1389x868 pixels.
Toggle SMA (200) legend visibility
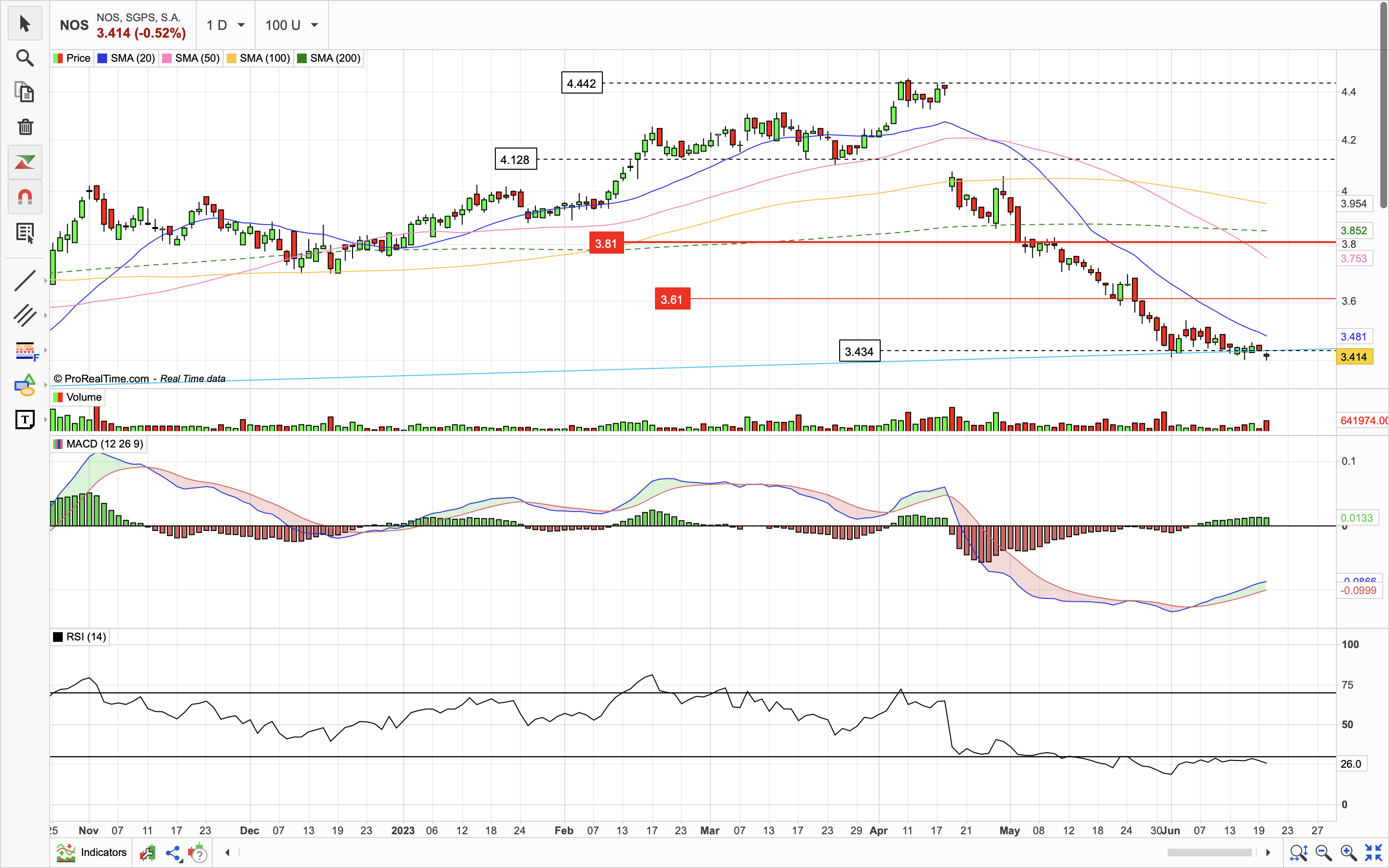click(328, 58)
